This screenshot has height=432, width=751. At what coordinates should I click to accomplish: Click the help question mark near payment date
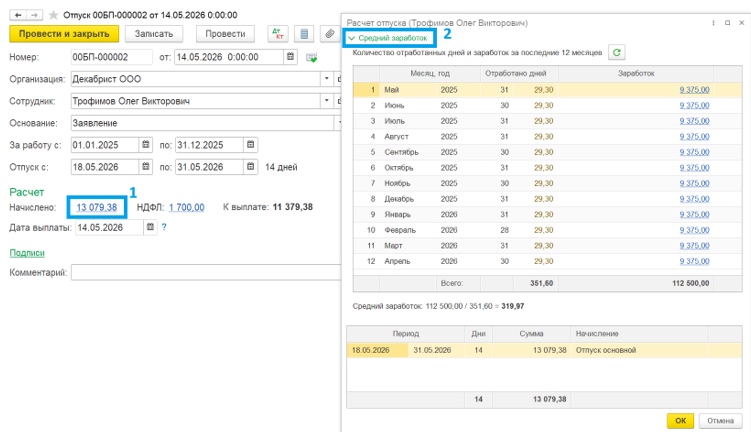tap(164, 227)
